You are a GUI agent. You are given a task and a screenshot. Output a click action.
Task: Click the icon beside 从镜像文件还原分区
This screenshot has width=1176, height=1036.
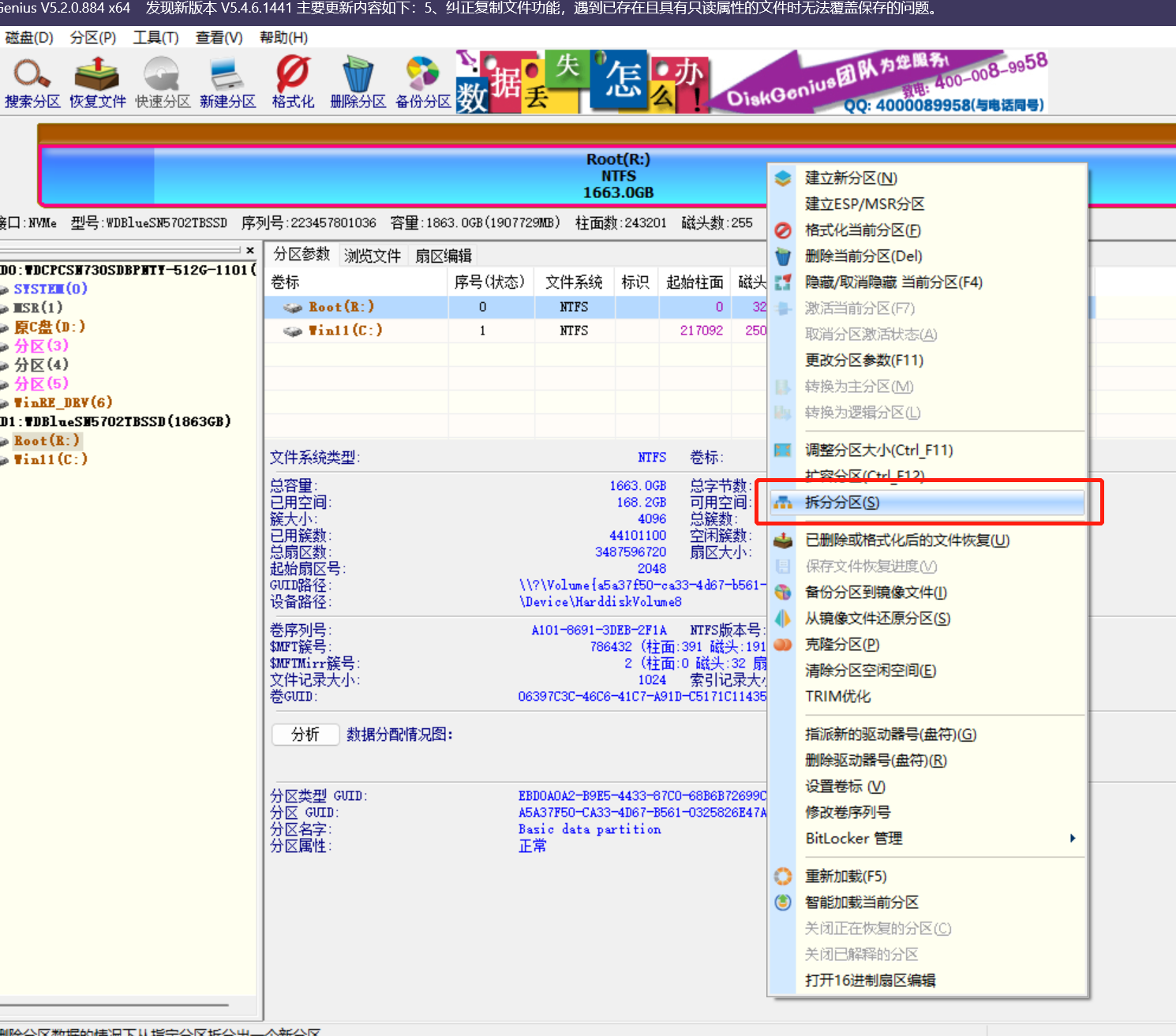tap(783, 619)
